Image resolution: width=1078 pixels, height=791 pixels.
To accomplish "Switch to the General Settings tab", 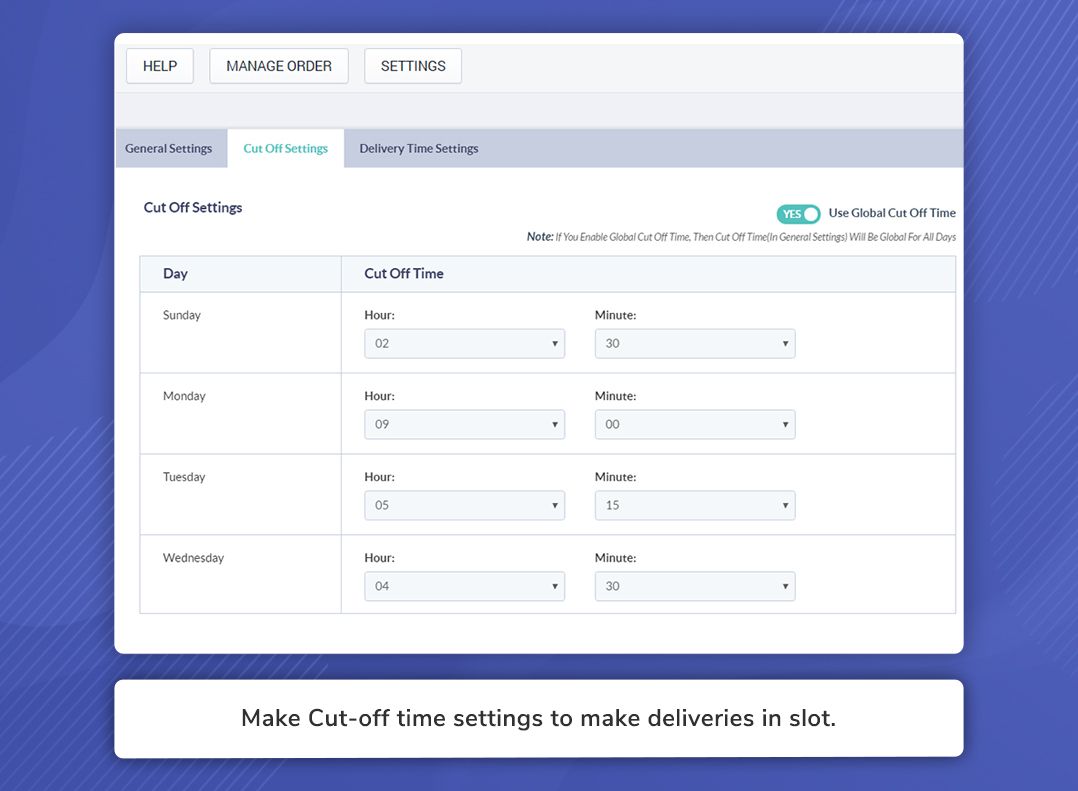I will pos(169,147).
